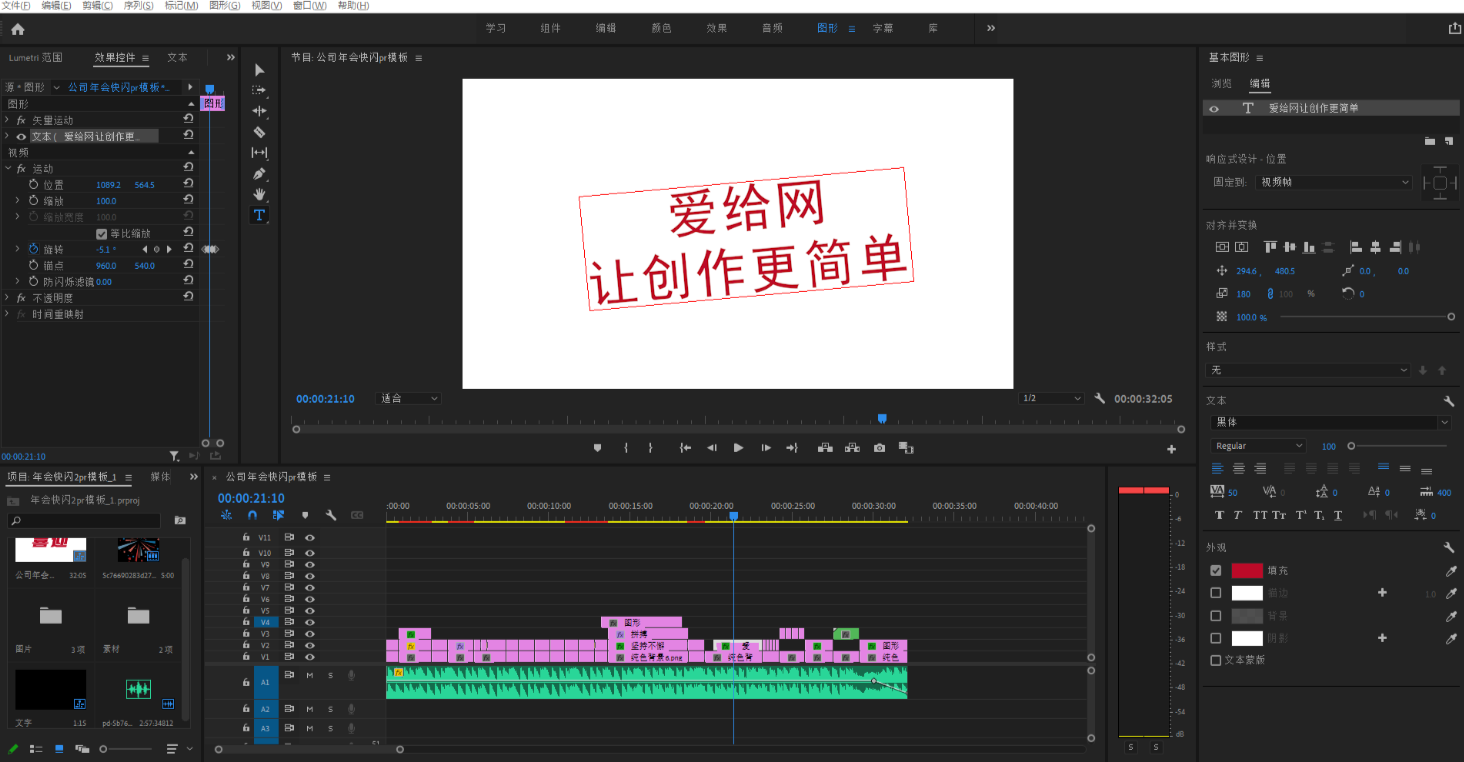Screen dimensions: 1464x762
Task: Go to In point
Action: [x=685, y=448]
